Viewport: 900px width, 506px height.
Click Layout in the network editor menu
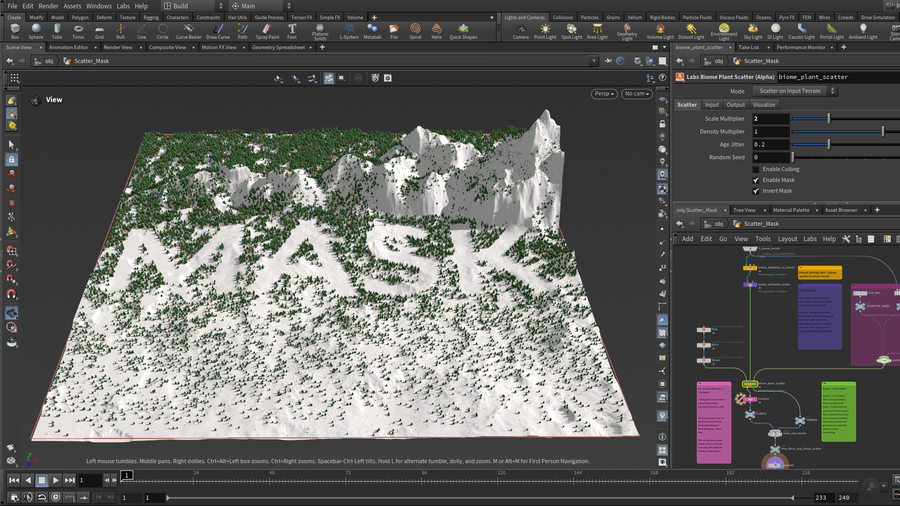787,239
